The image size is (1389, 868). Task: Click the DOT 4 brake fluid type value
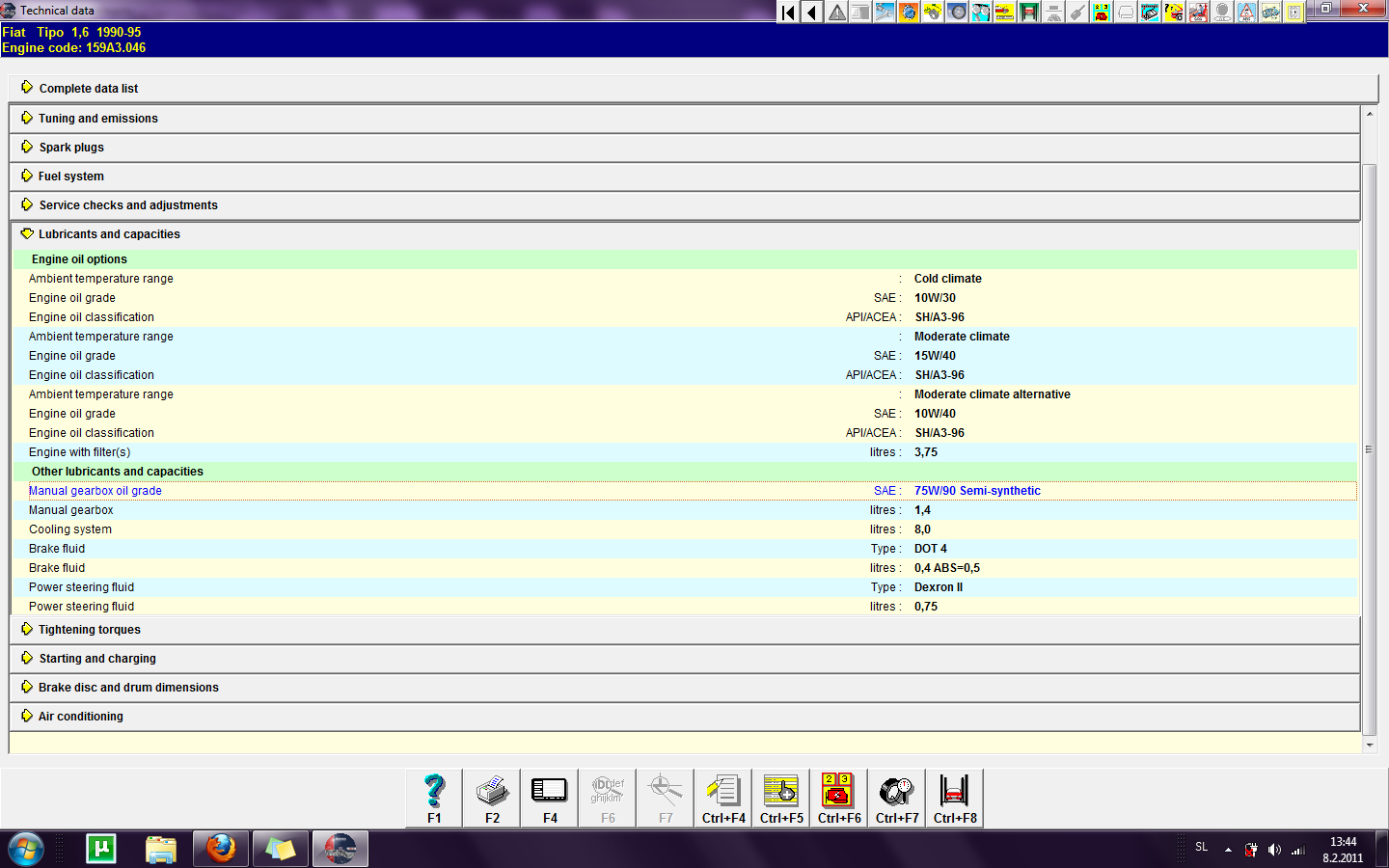click(x=931, y=549)
